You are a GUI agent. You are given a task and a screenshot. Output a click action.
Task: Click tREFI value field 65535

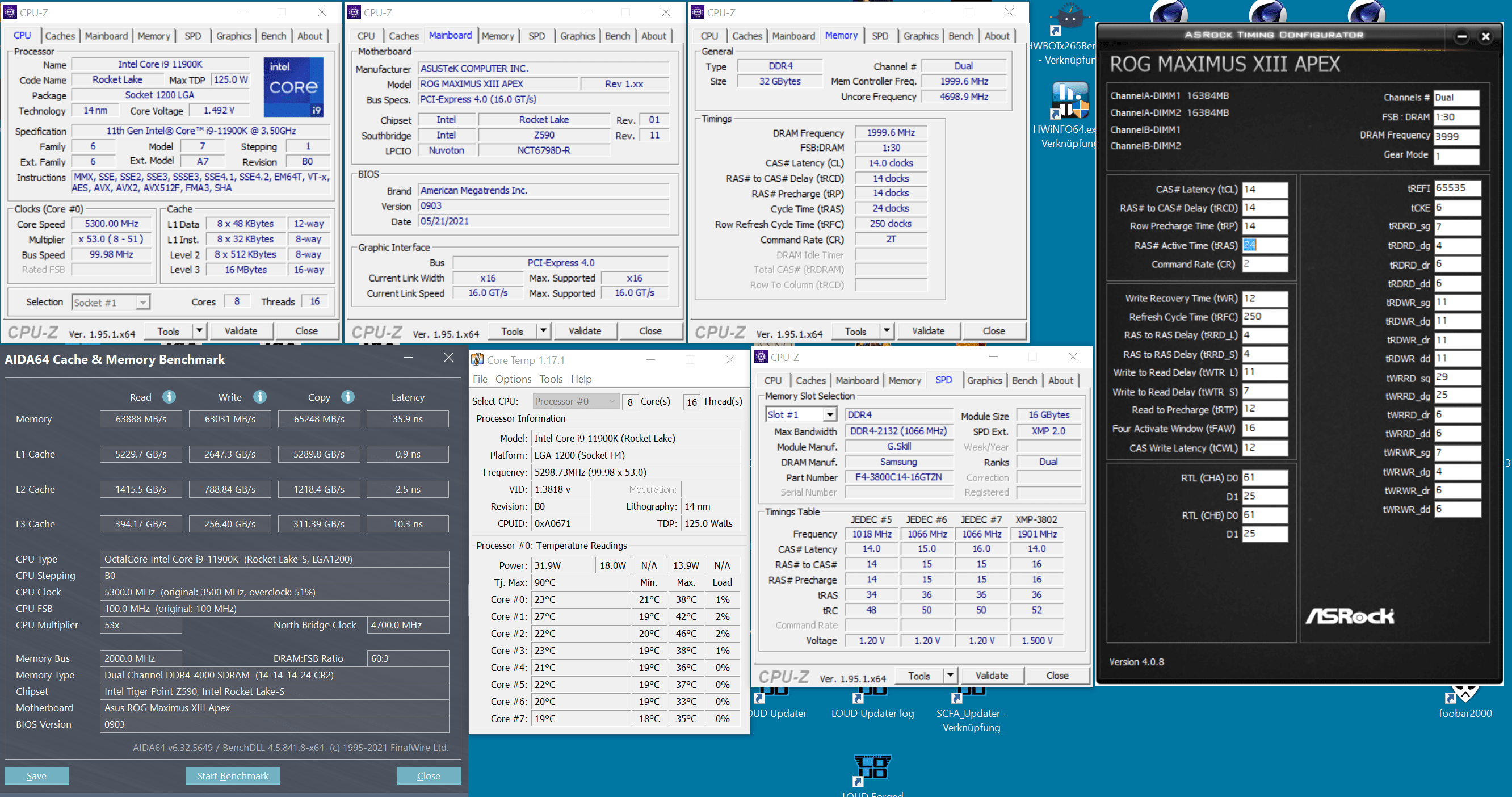pyautogui.click(x=1457, y=188)
